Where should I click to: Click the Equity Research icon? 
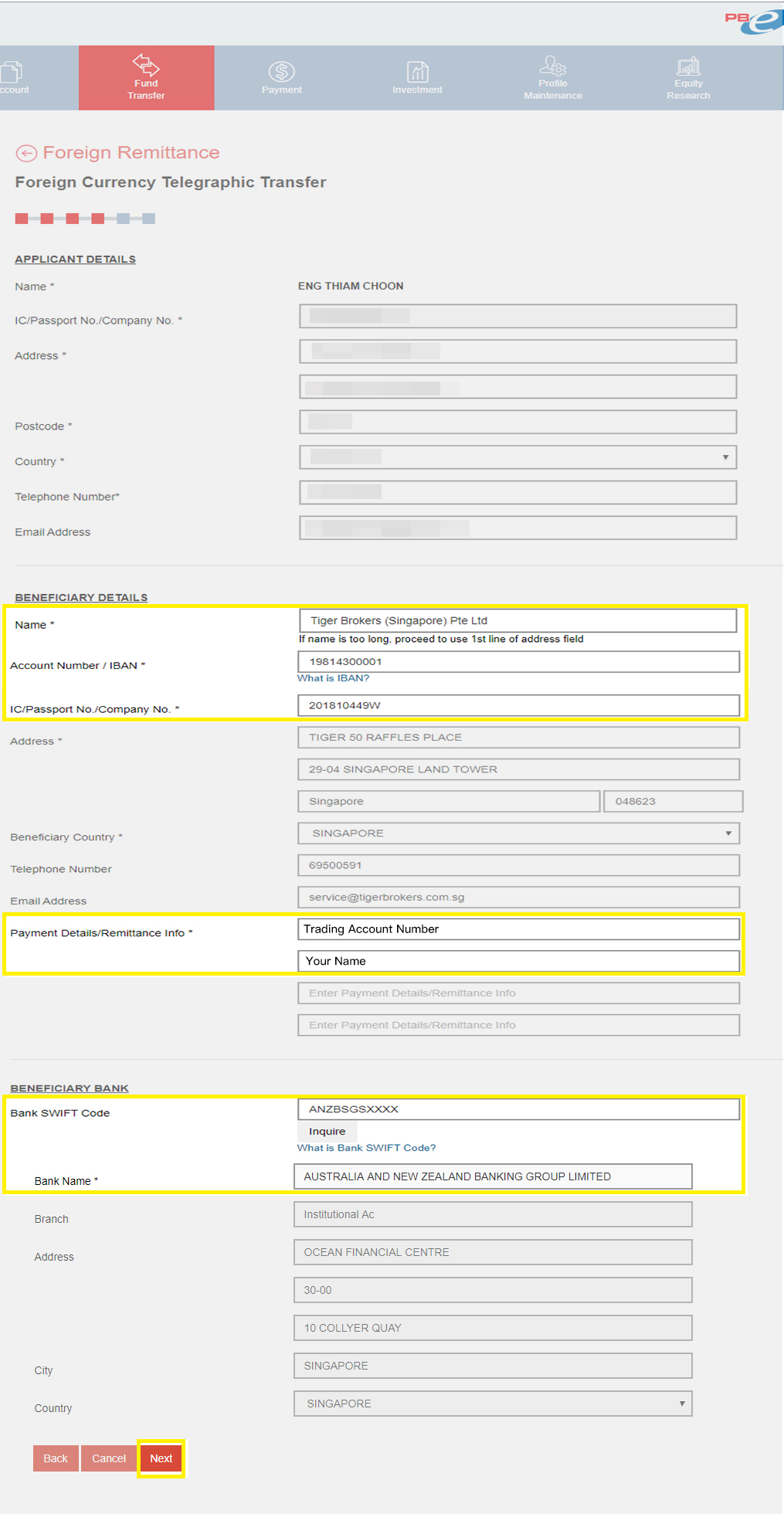[x=688, y=66]
